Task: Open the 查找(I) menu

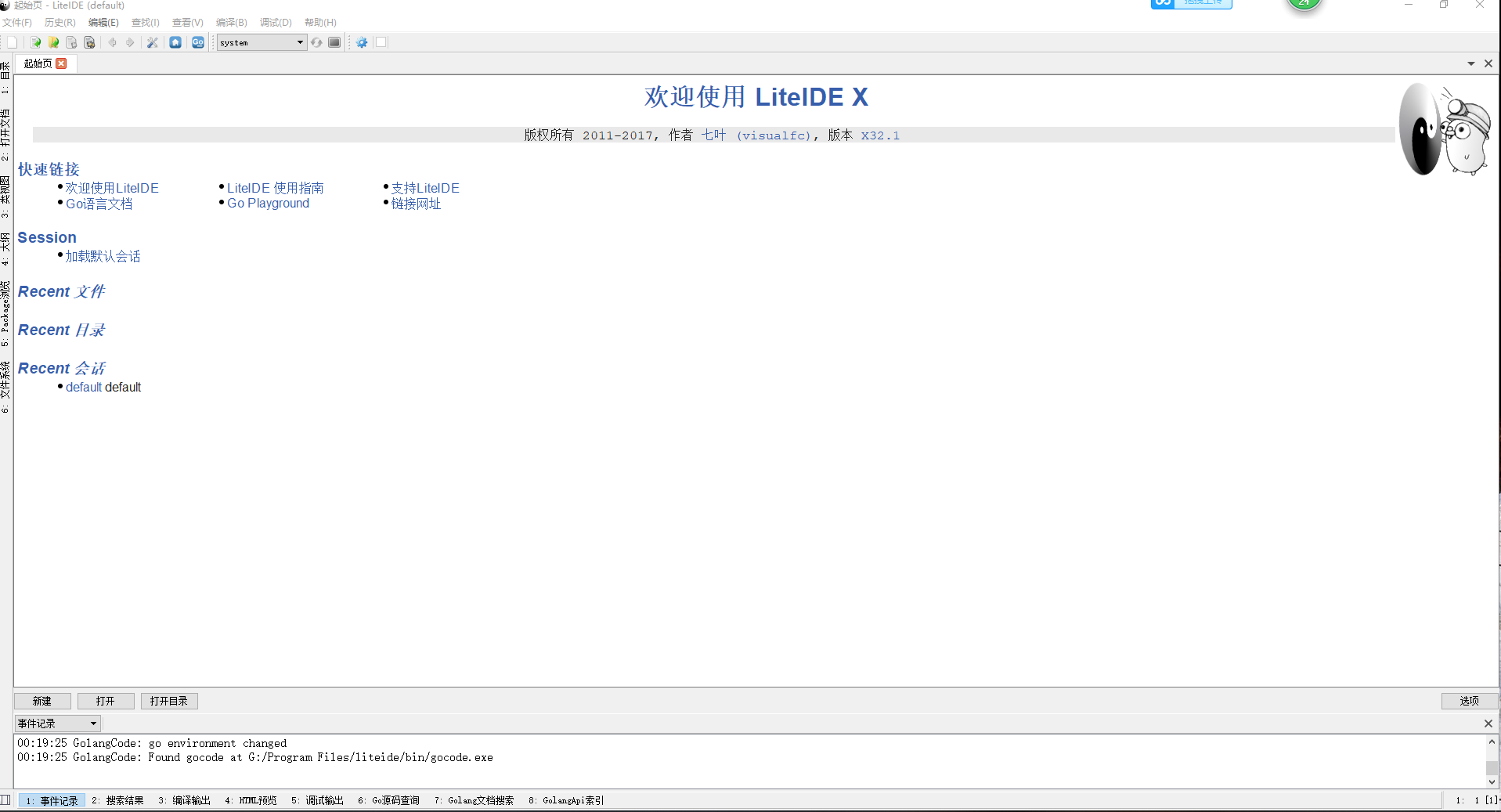Action: click(146, 23)
